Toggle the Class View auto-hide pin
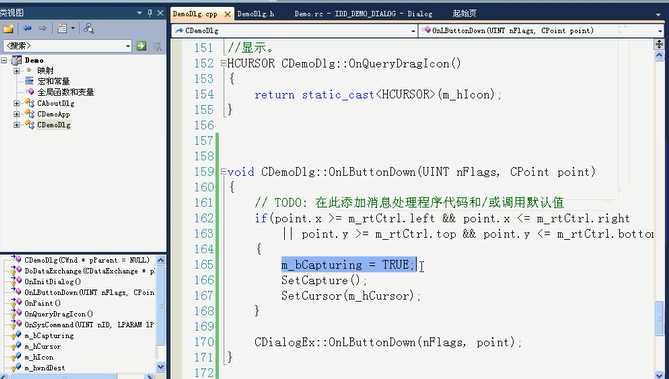 tap(150, 13)
